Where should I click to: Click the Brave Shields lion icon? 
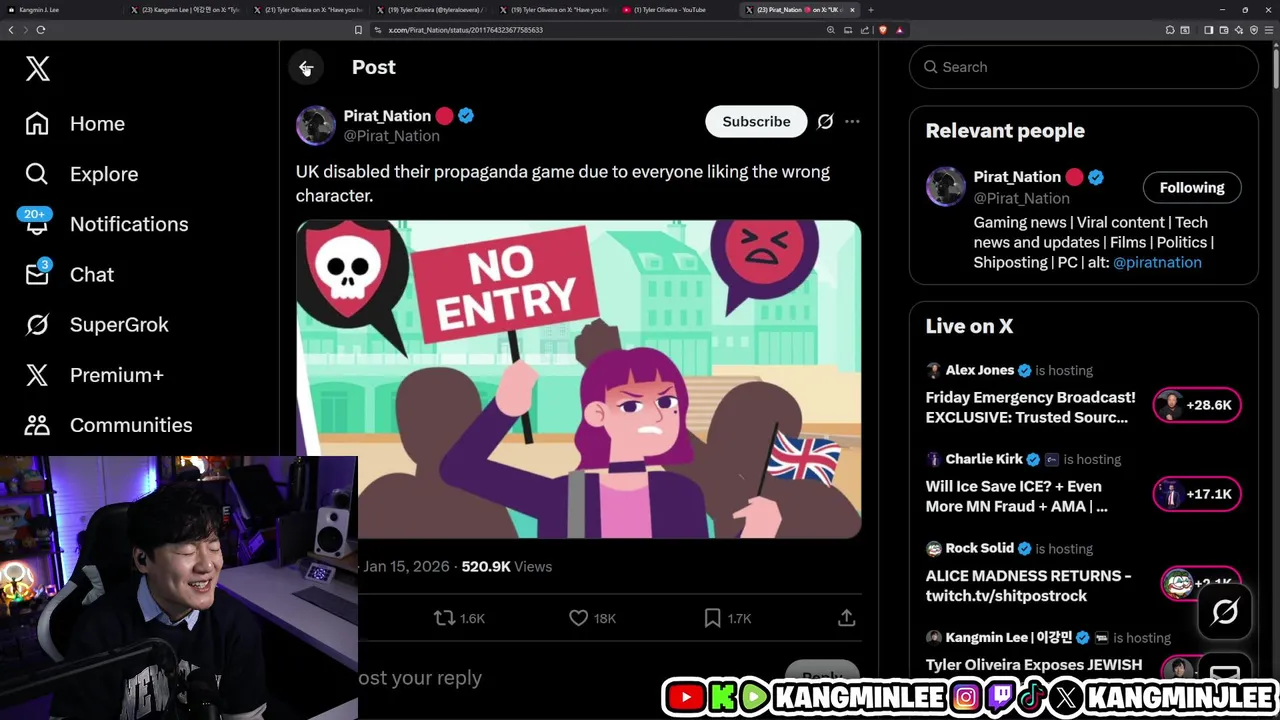(x=883, y=30)
